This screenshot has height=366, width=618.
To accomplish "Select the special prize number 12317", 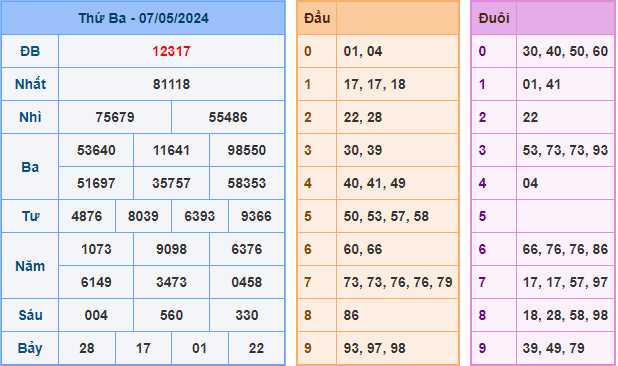I will click(171, 51).
